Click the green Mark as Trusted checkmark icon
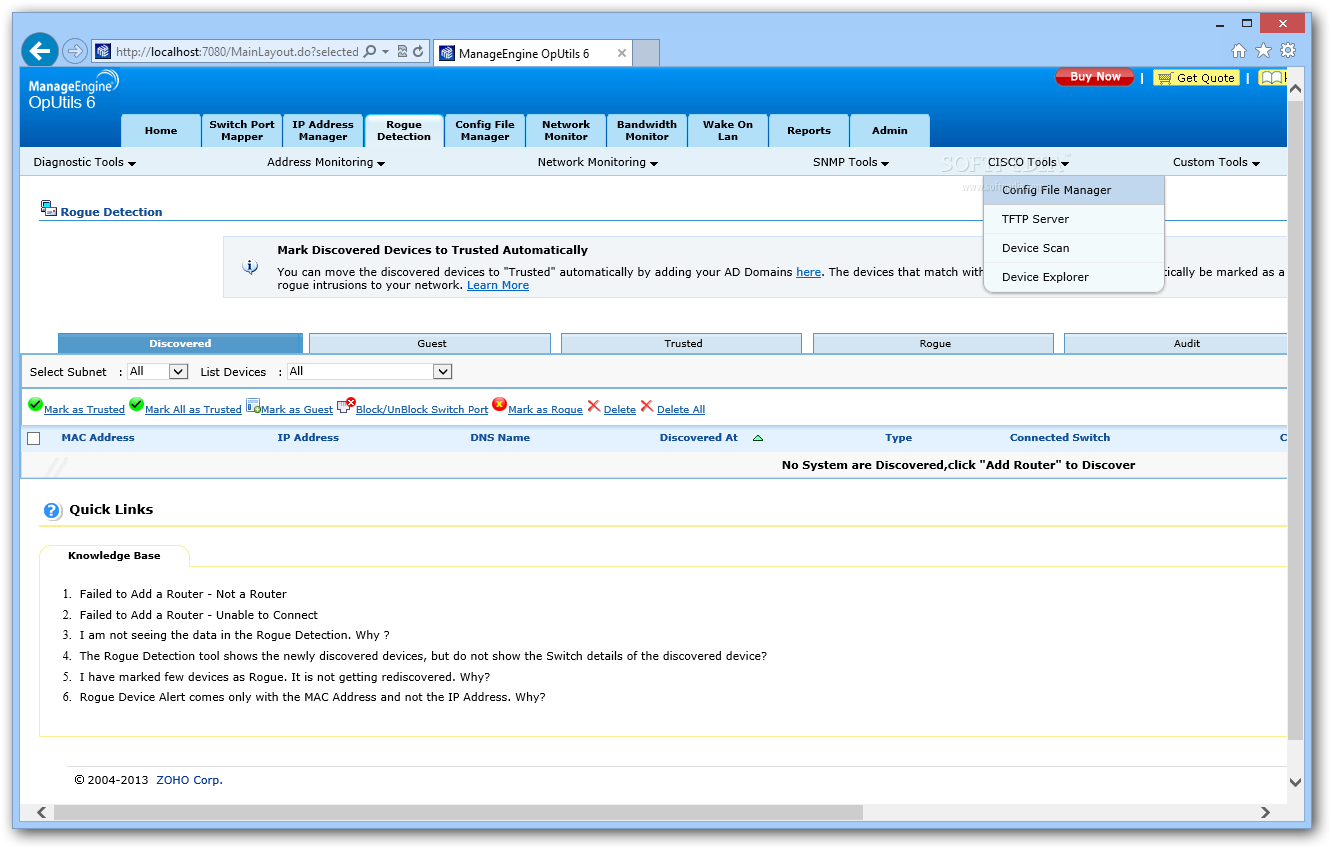This screenshot has height=849, width=1332. (35, 405)
